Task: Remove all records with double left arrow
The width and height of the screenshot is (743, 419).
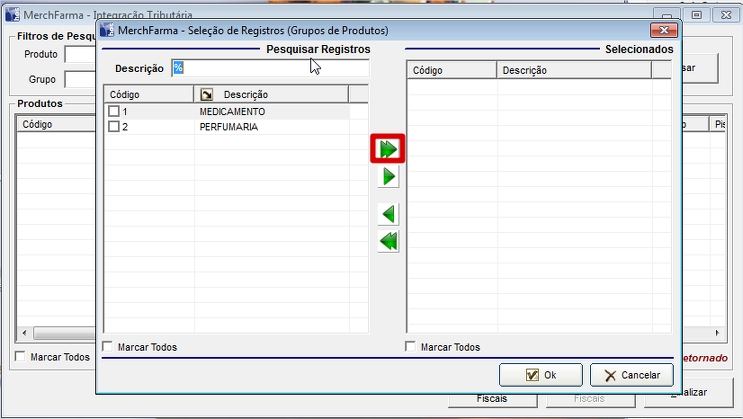Action: click(x=388, y=241)
